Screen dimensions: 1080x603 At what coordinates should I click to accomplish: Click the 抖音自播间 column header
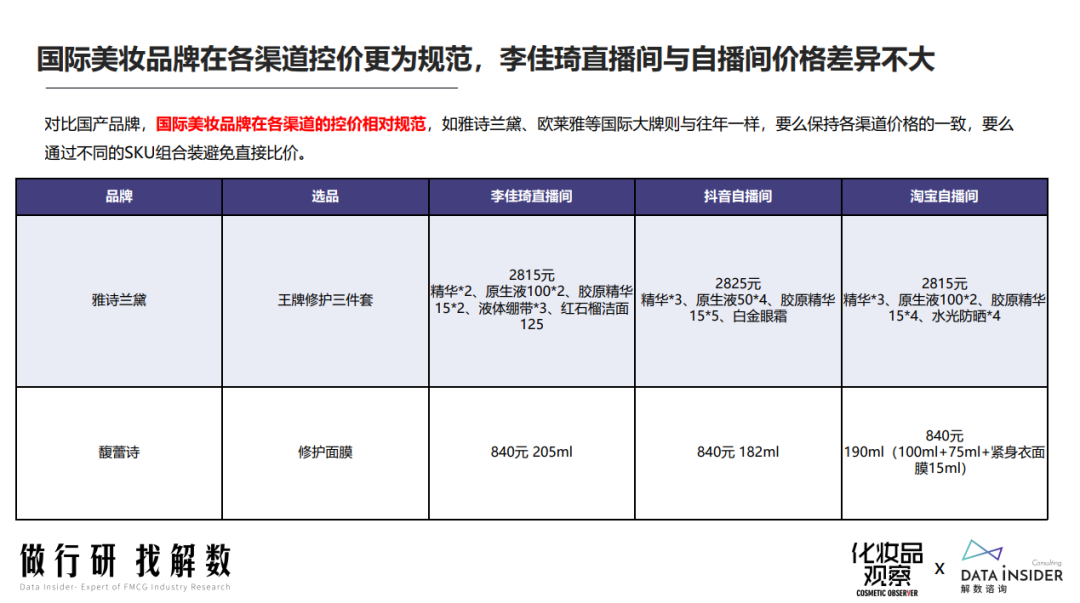tap(738, 196)
